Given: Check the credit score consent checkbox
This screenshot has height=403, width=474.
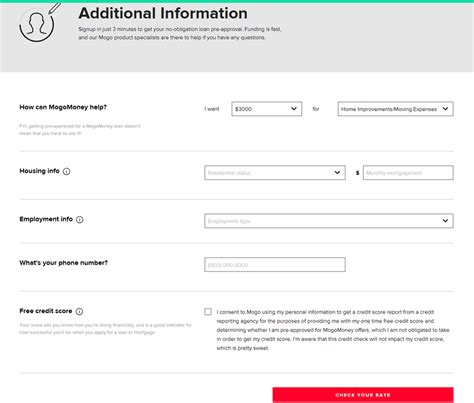Looking at the screenshot, I should click(208, 312).
